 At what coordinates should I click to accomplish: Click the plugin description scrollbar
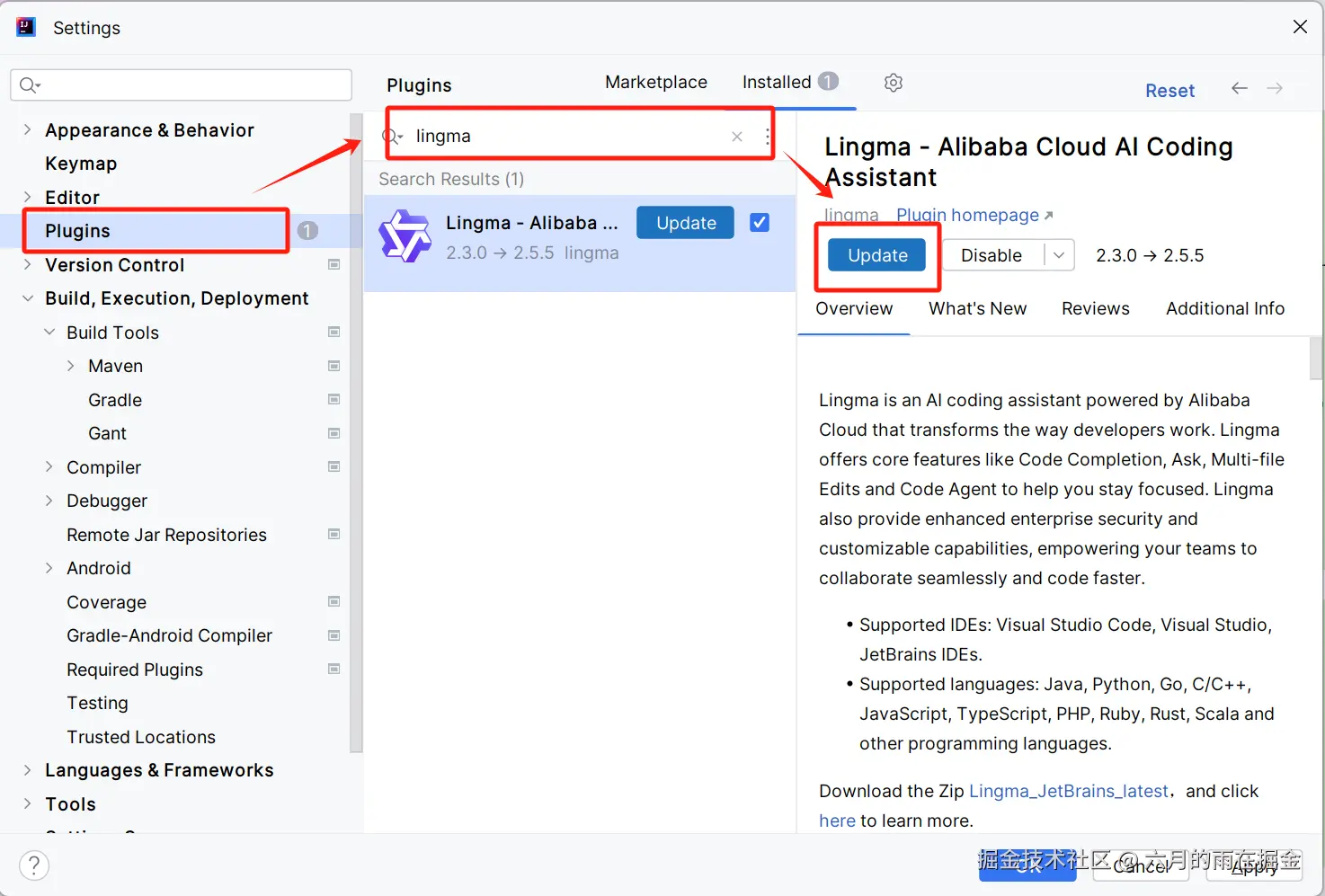(x=1316, y=359)
